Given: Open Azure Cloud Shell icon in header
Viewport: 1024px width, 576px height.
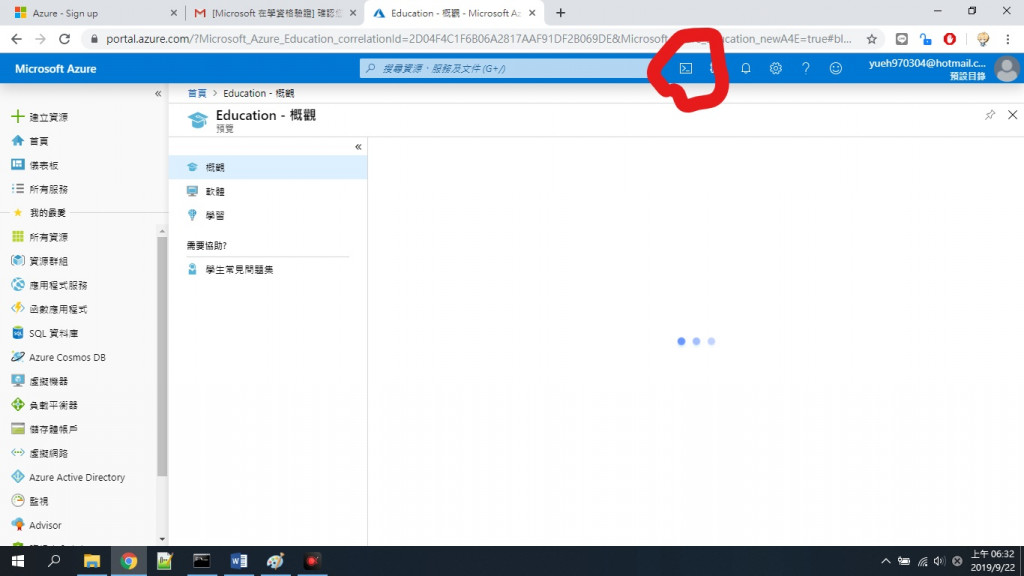Looking at the screenshot, I should [x=685, y=68].
